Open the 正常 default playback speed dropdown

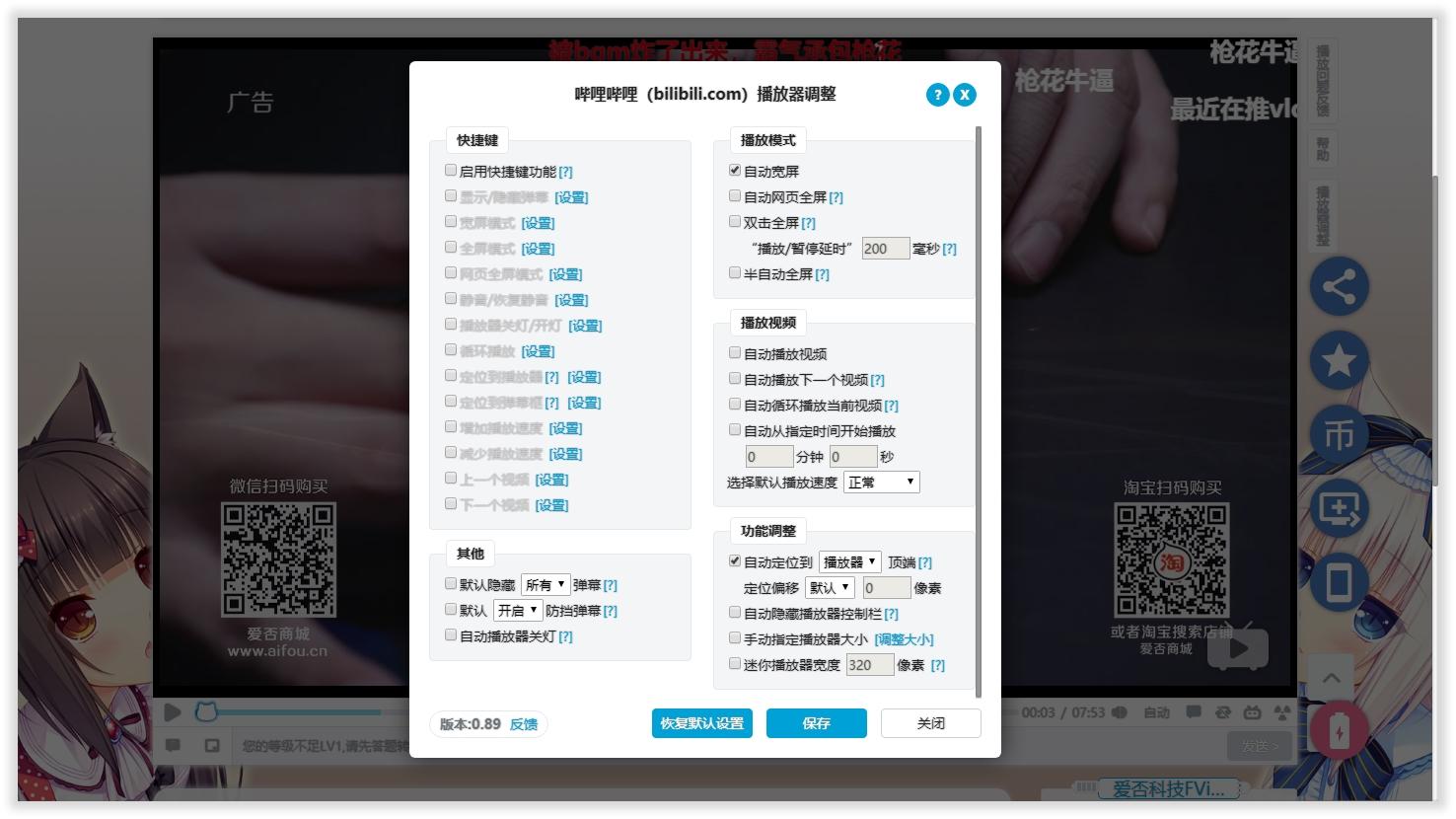point(882,483)
